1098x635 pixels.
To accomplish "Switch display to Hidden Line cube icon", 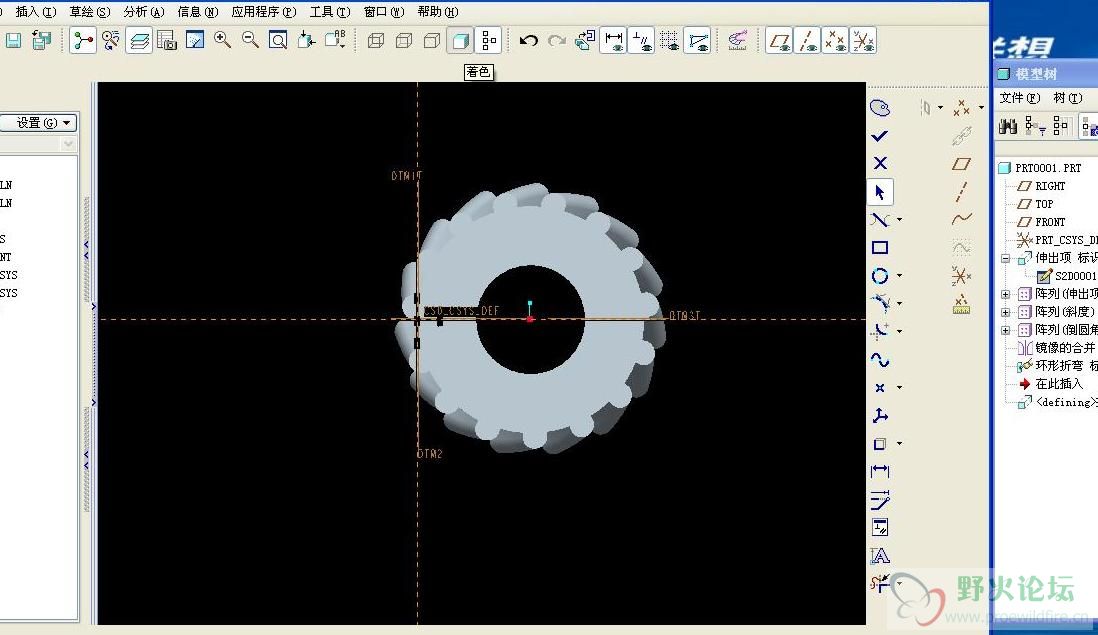I will click(x=404, y=41).
